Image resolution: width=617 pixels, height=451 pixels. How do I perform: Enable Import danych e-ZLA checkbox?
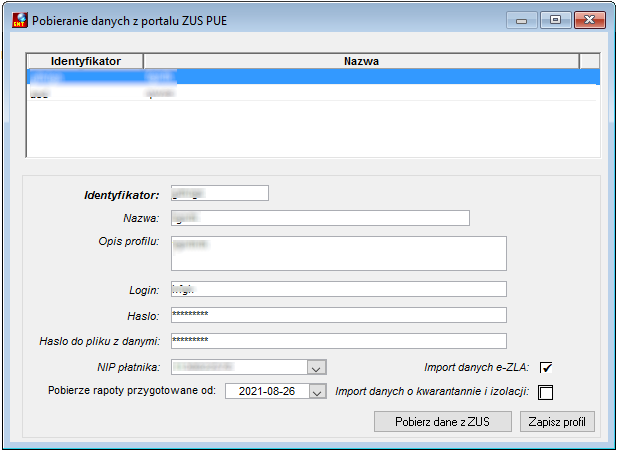coord(546,368)
